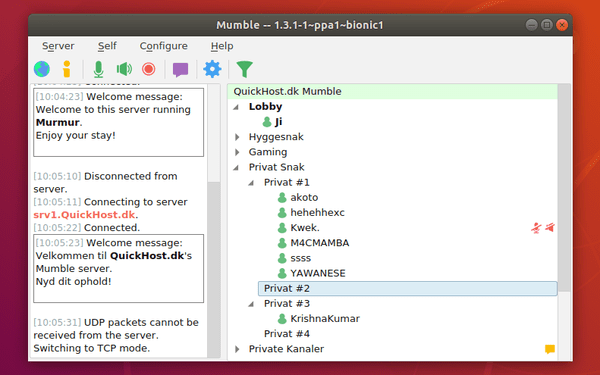Click the 10:04:23 Welcome message box

119,122
